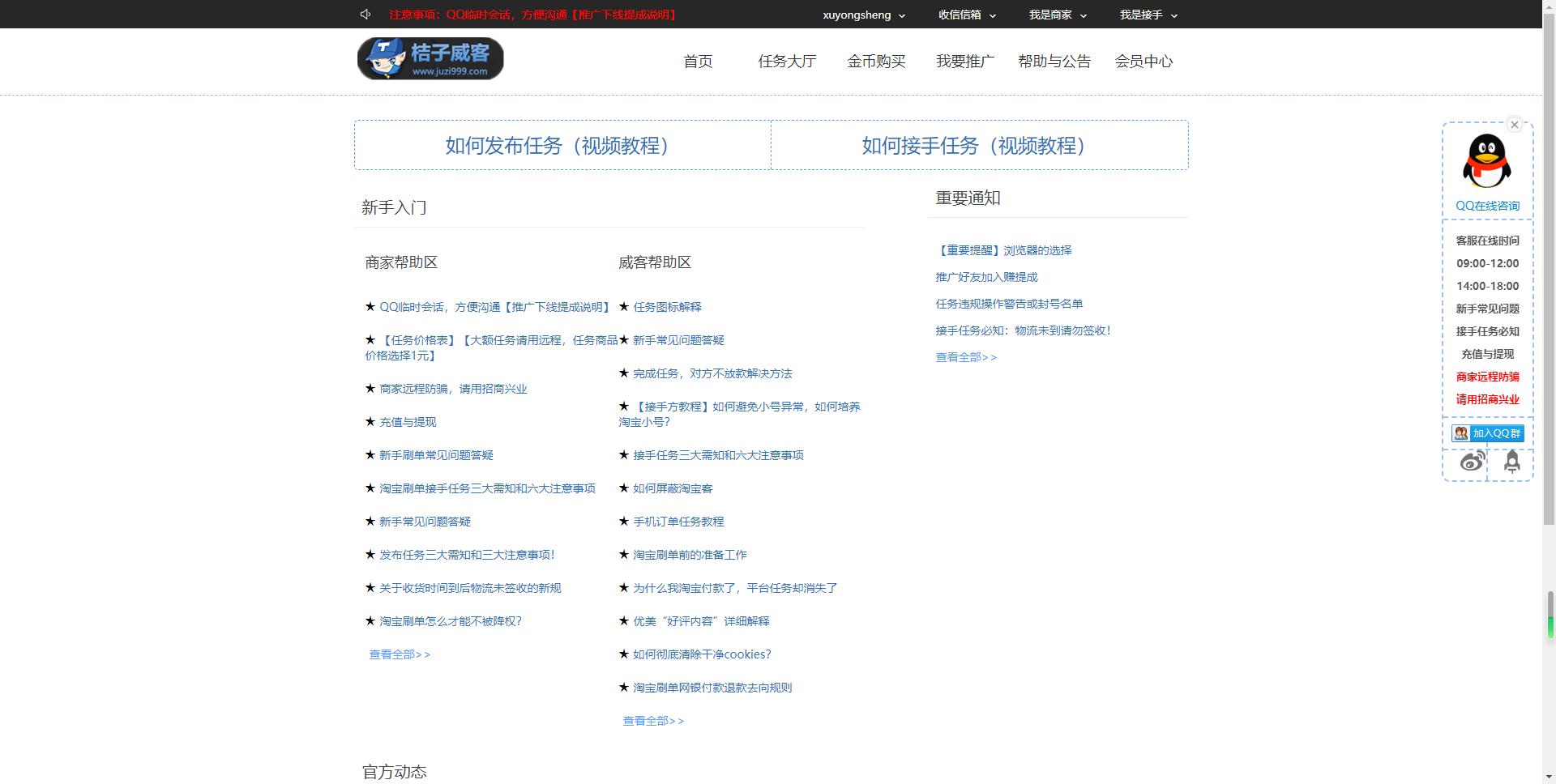Mute the announcement bar speaker icon

click(365, 14)
